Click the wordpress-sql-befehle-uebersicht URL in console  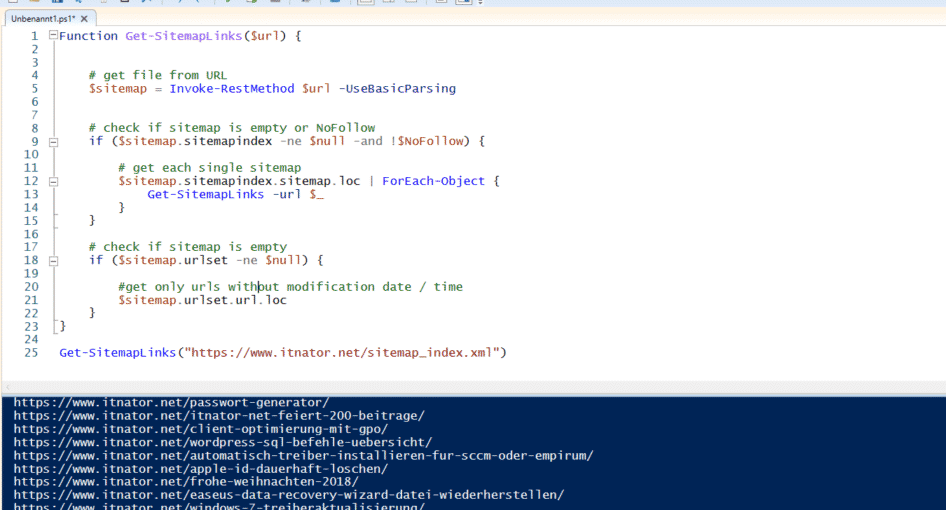click(x=222, y=442)
